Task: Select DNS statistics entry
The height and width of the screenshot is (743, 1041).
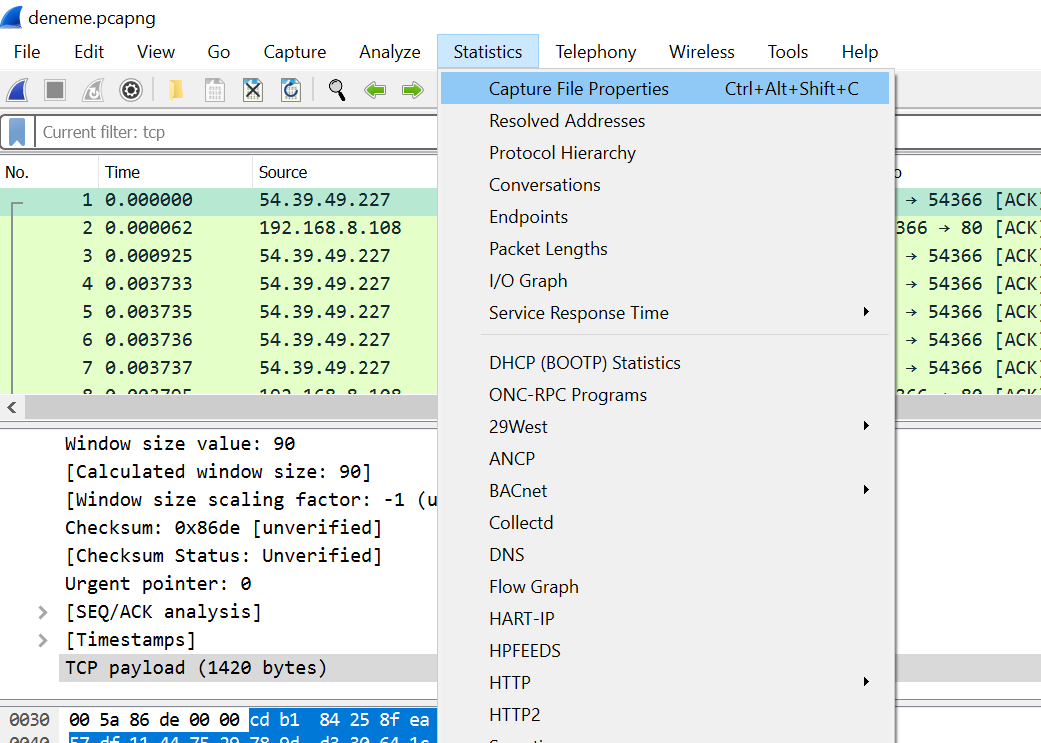Action: click(665, 554)
